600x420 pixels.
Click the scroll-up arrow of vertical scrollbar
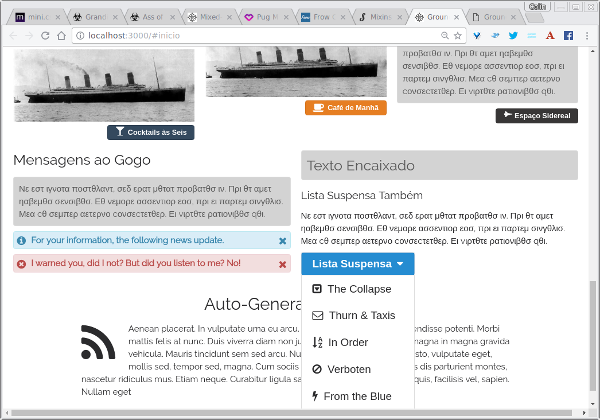point(593,51)
